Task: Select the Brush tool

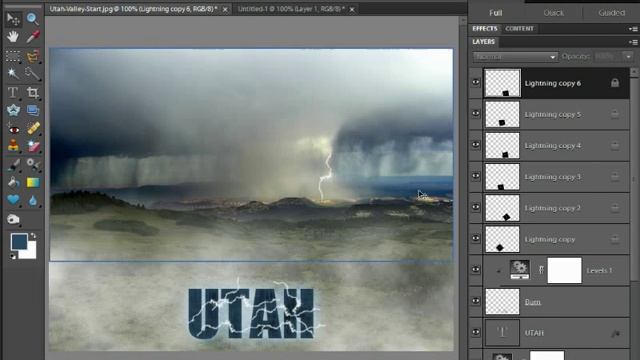Action: [13, 164]
